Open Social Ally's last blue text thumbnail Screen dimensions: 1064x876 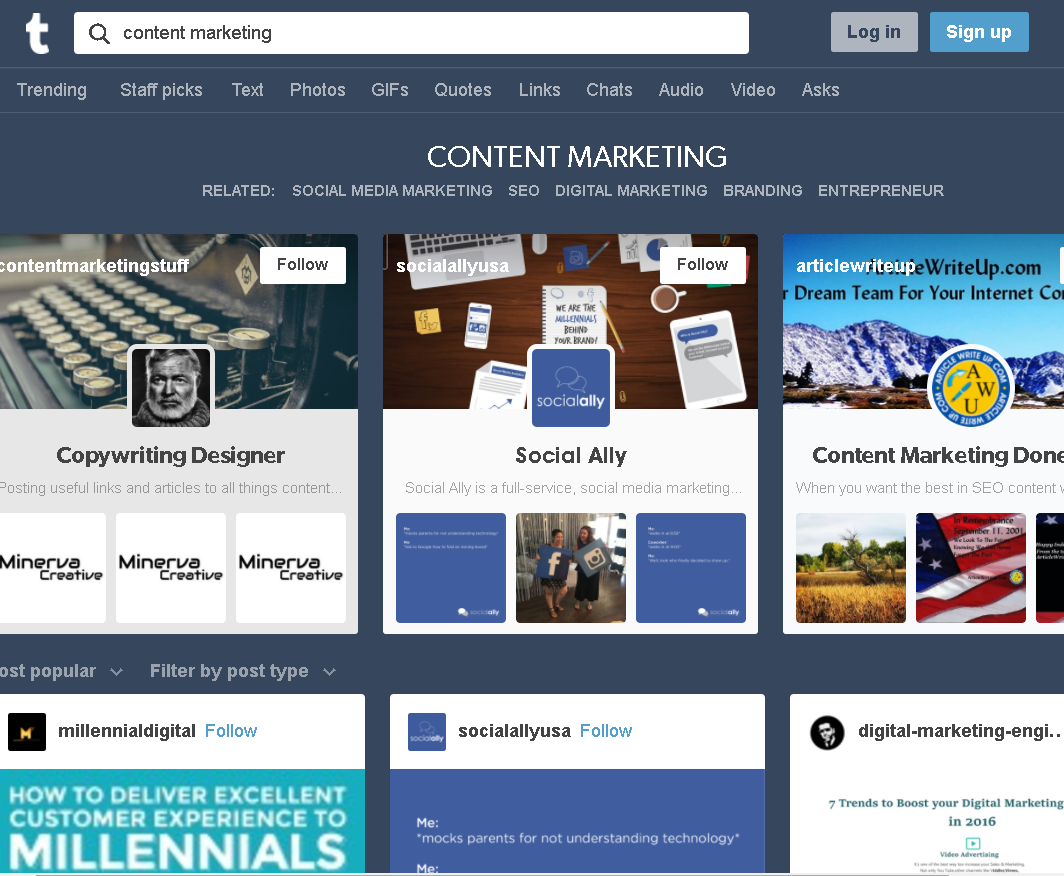(691, 568)
